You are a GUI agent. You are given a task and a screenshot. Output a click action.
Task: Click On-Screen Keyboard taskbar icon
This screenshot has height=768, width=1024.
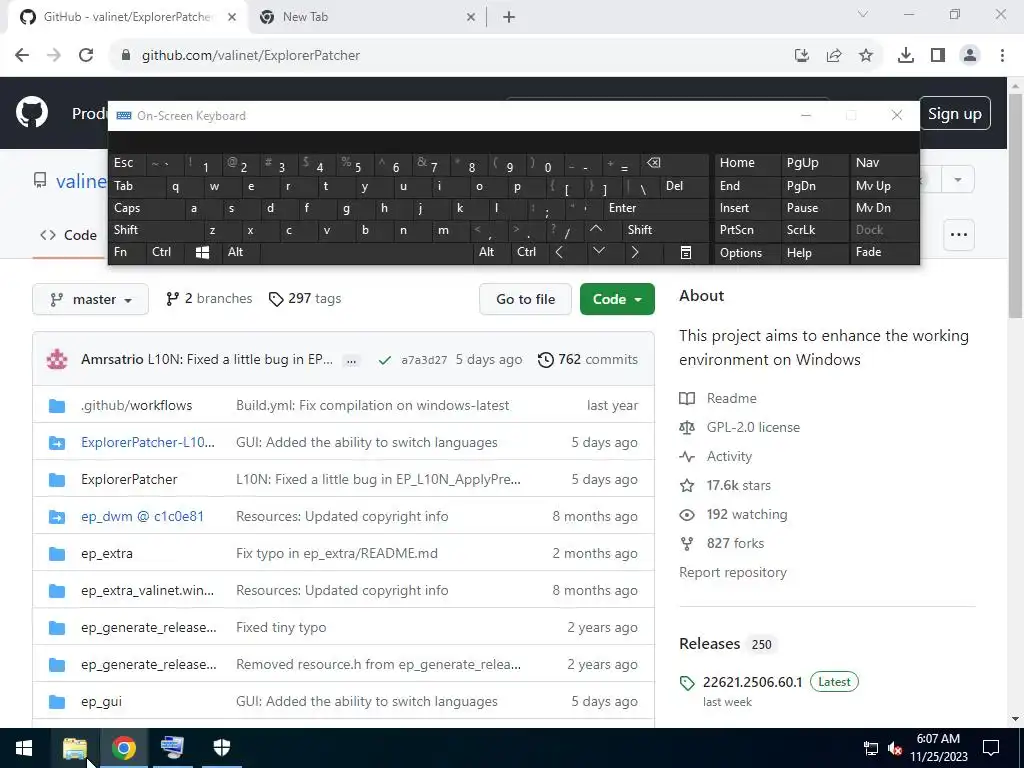tap(172, 748)
